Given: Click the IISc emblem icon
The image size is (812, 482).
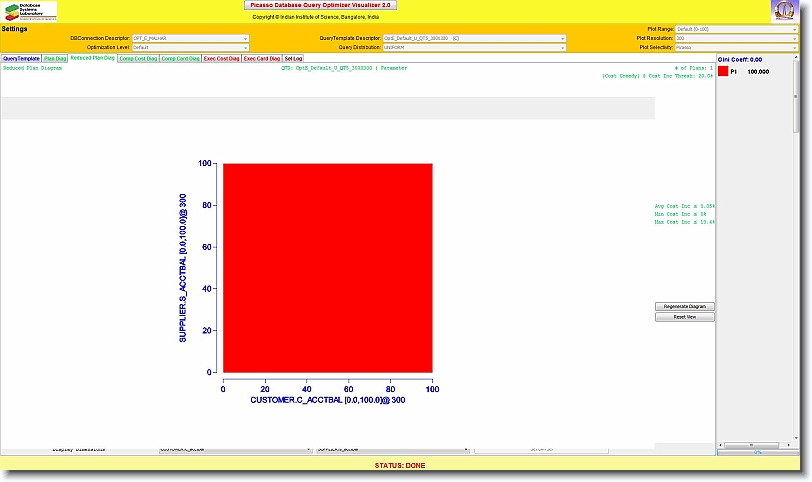Looking at the screenshot, I should click(784, 12).
